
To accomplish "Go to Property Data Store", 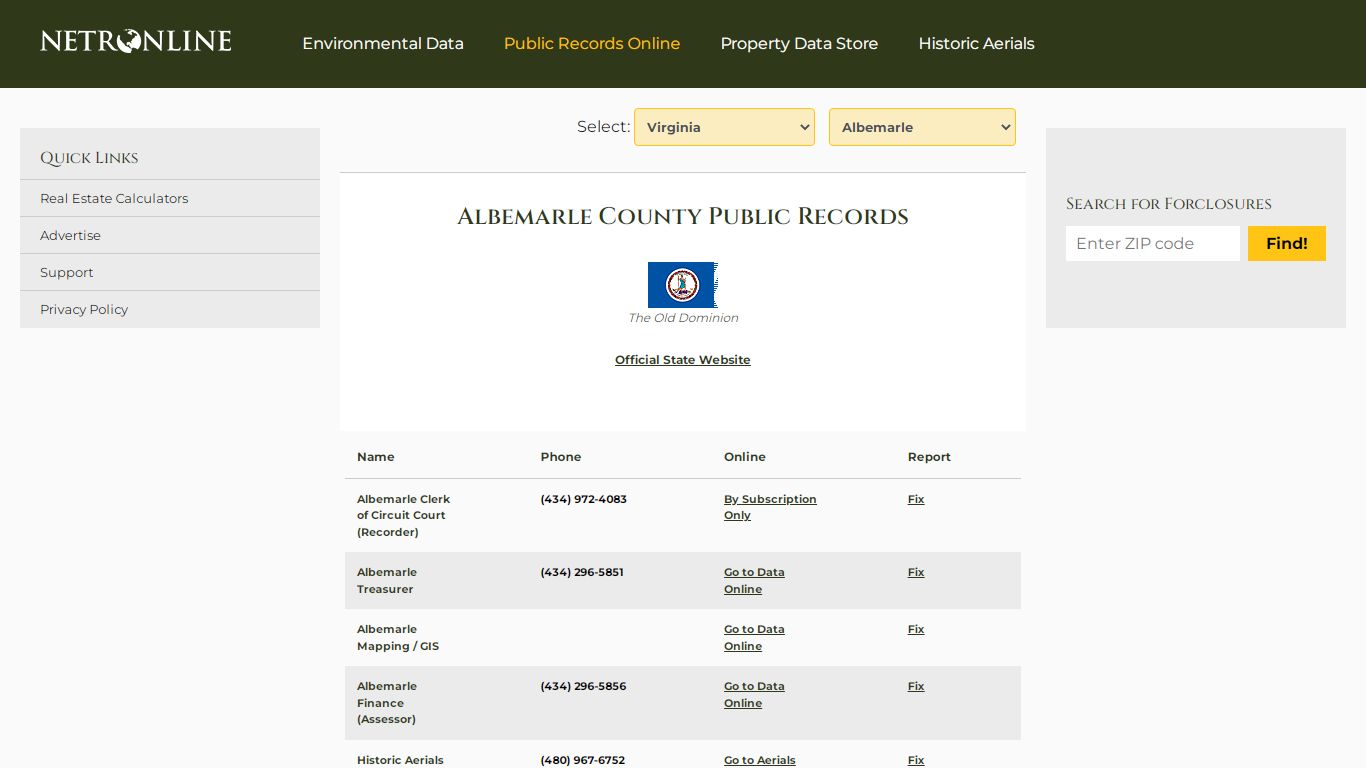I will [x=799, y=44].
